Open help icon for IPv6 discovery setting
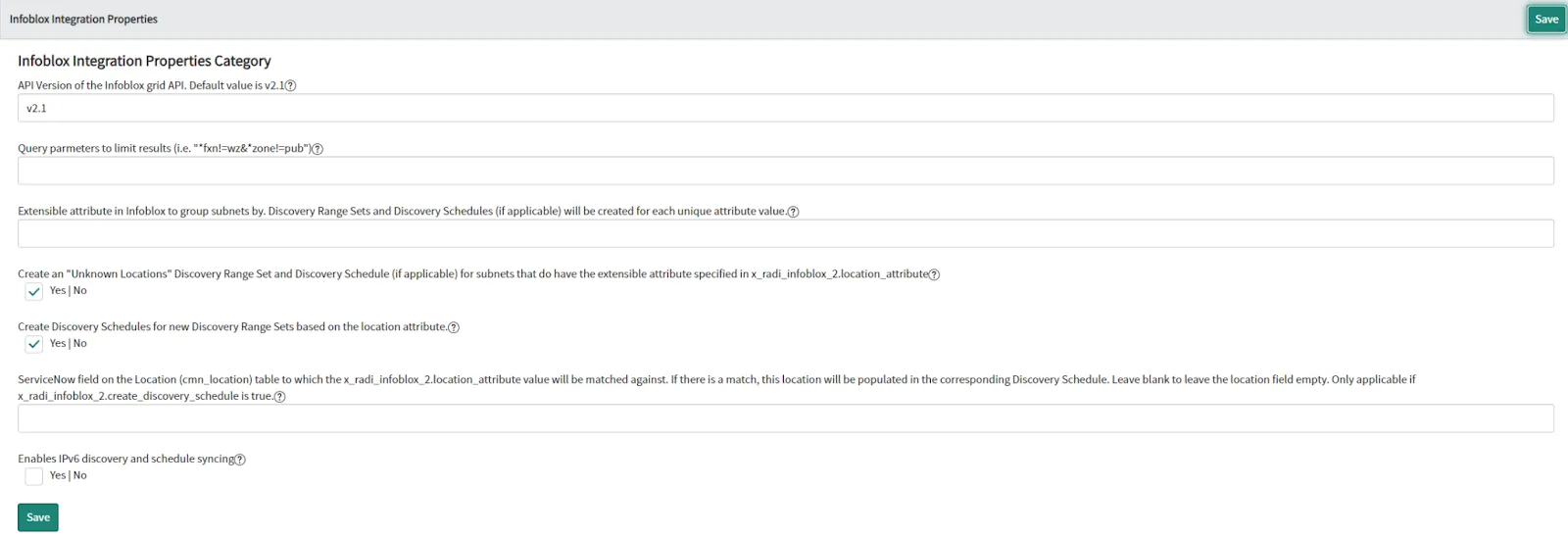 [240, 460]
